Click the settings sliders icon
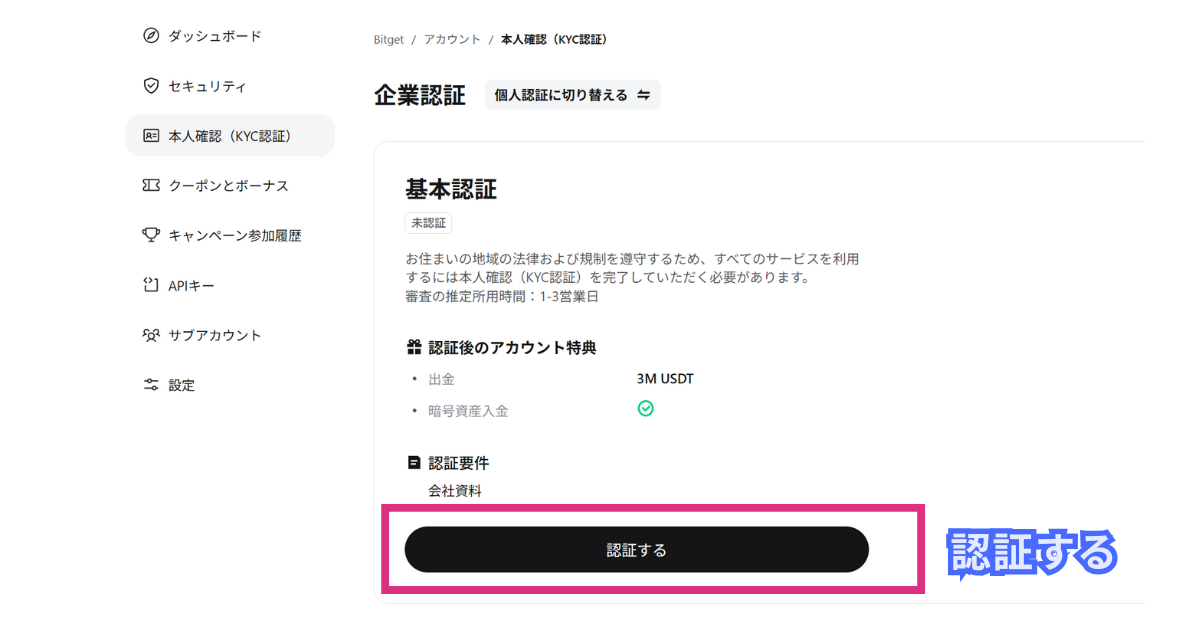1200x630 pixels. click(x=151, y=385)
